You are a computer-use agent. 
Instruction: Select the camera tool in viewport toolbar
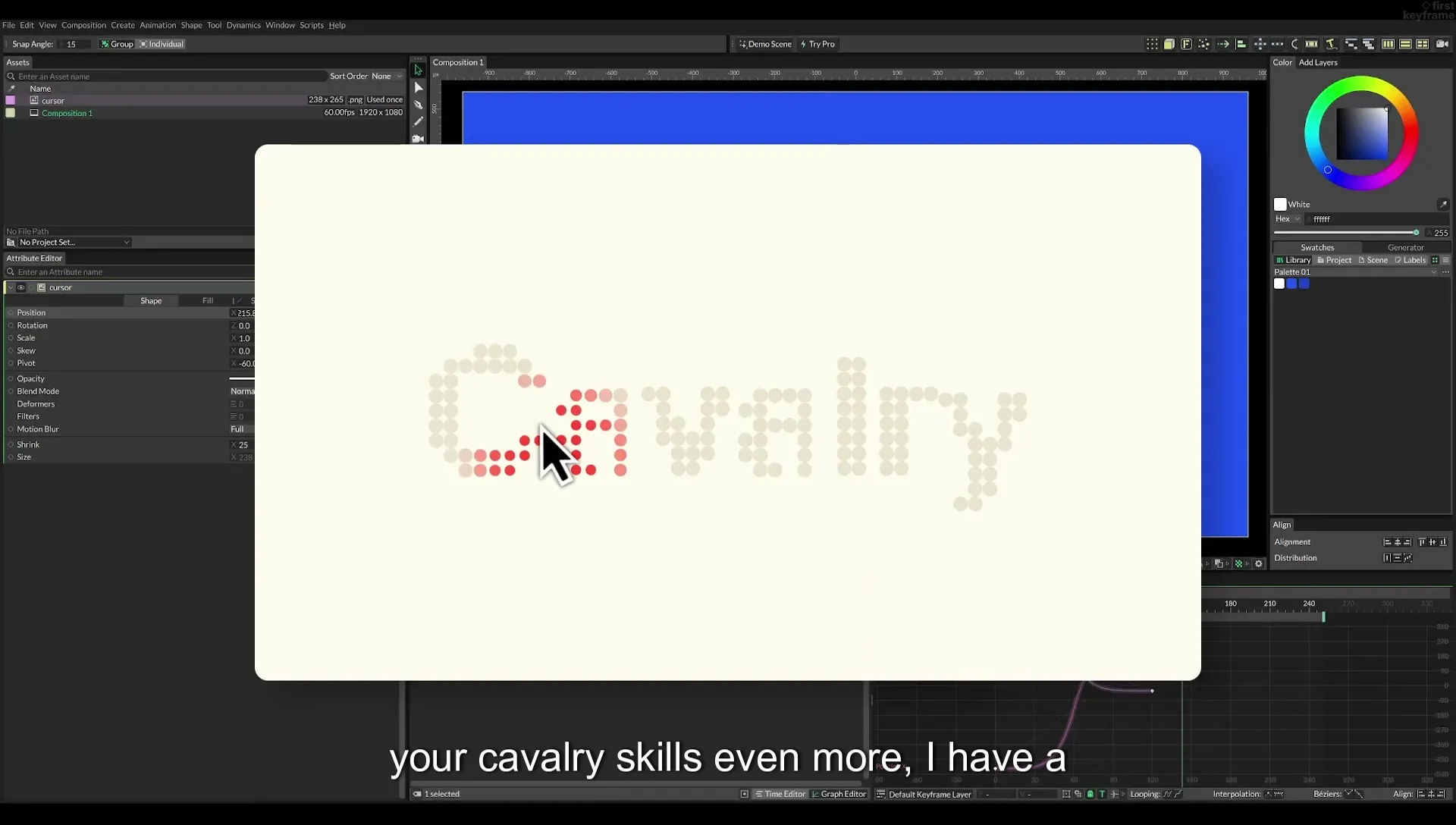click(418, 139)
